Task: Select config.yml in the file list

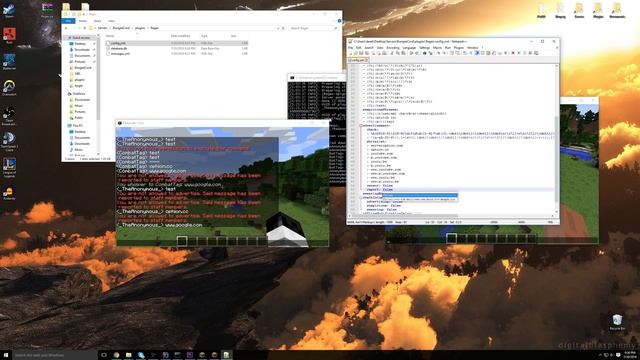Action: click(x=118, y=43)
